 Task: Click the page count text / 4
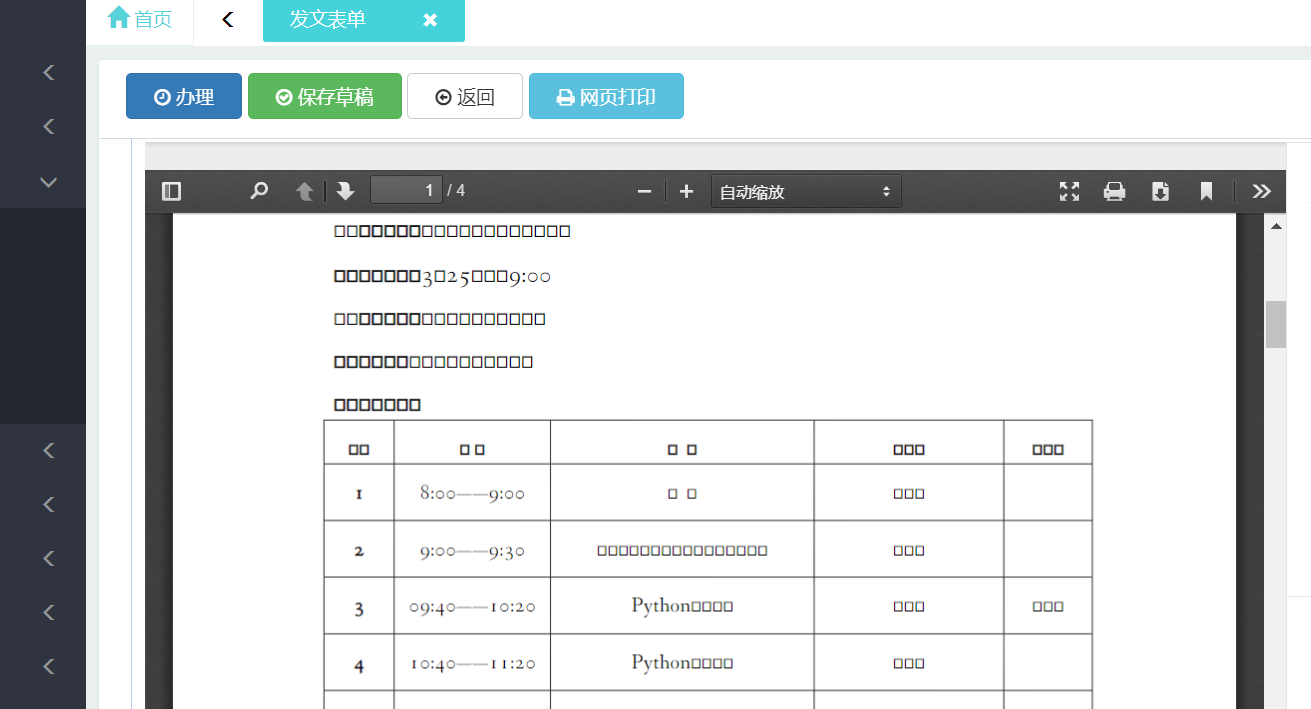(456, 190)
